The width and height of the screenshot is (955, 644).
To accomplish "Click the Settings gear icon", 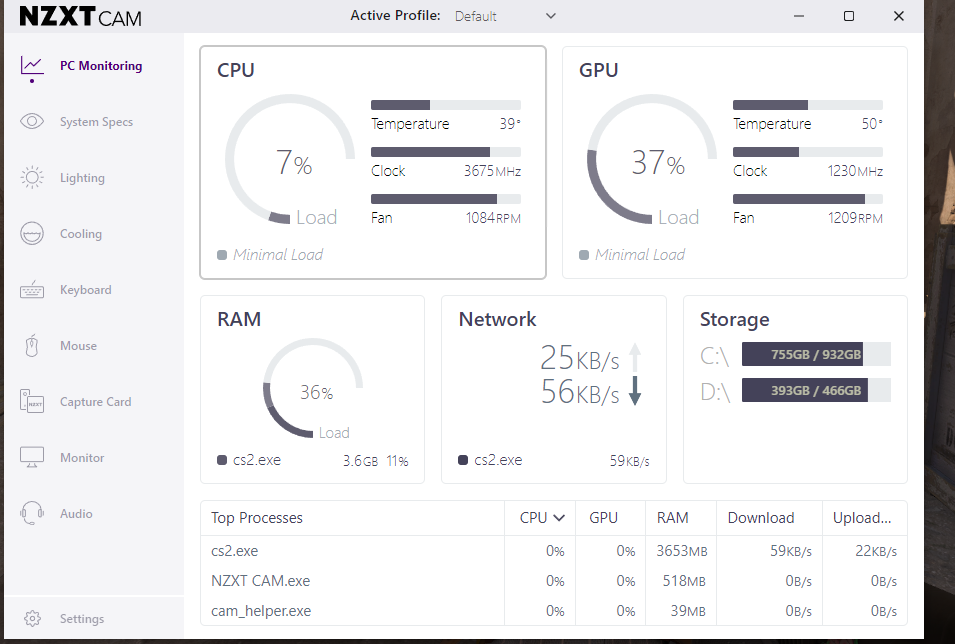I will click(32, 618).
